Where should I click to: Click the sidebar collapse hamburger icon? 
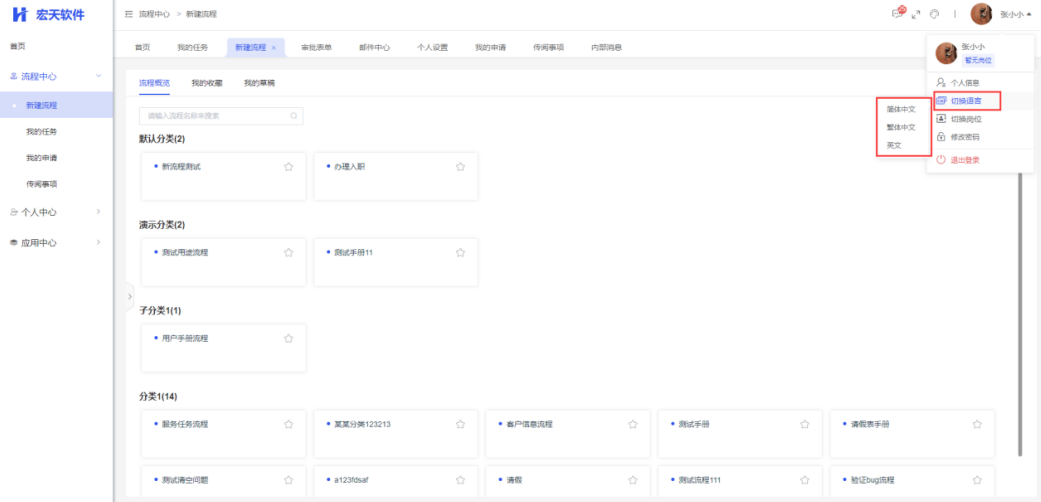[x=128, y=14]
